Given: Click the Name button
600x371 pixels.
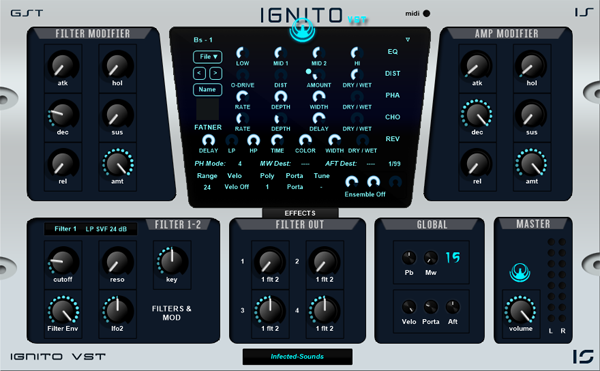Looking at the screenshot, I should click(207, 89).
